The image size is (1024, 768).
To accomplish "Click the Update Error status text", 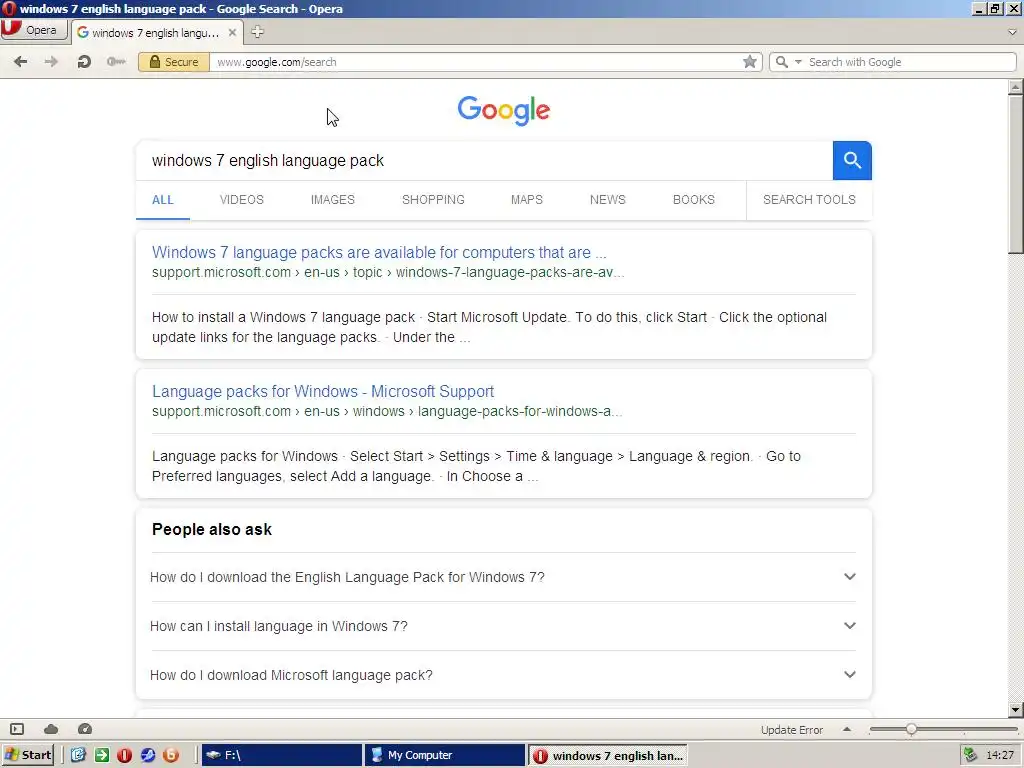I will 792,730.
